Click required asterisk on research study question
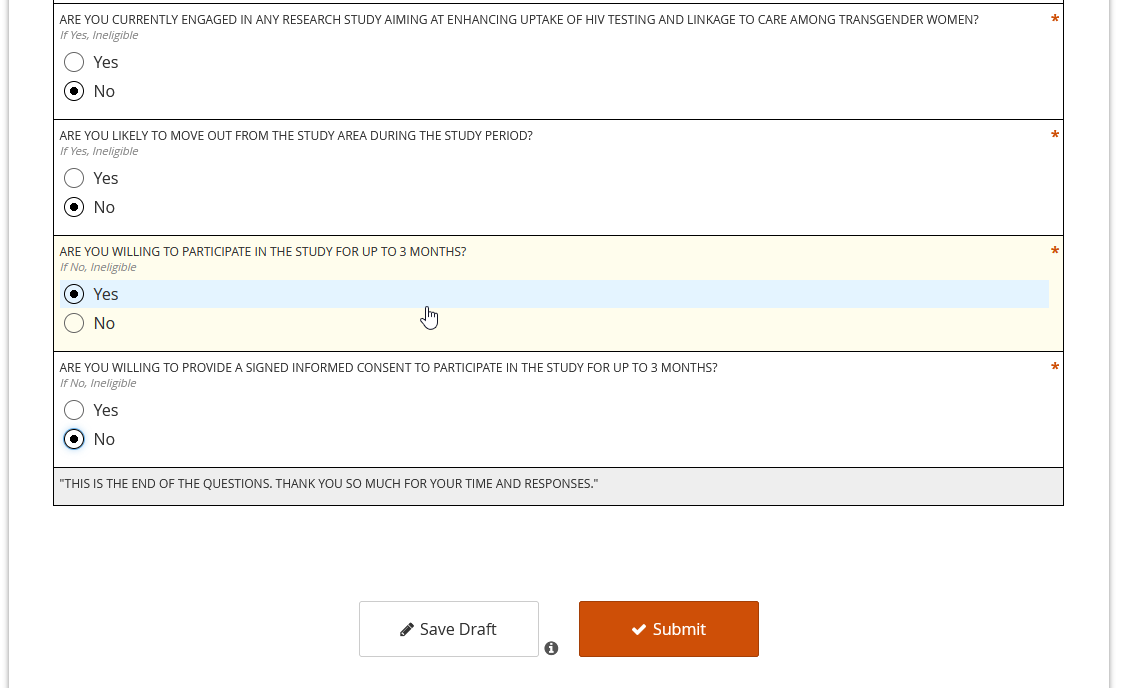The width and height of the screenshot is (1131, 688). (1055, 21)
